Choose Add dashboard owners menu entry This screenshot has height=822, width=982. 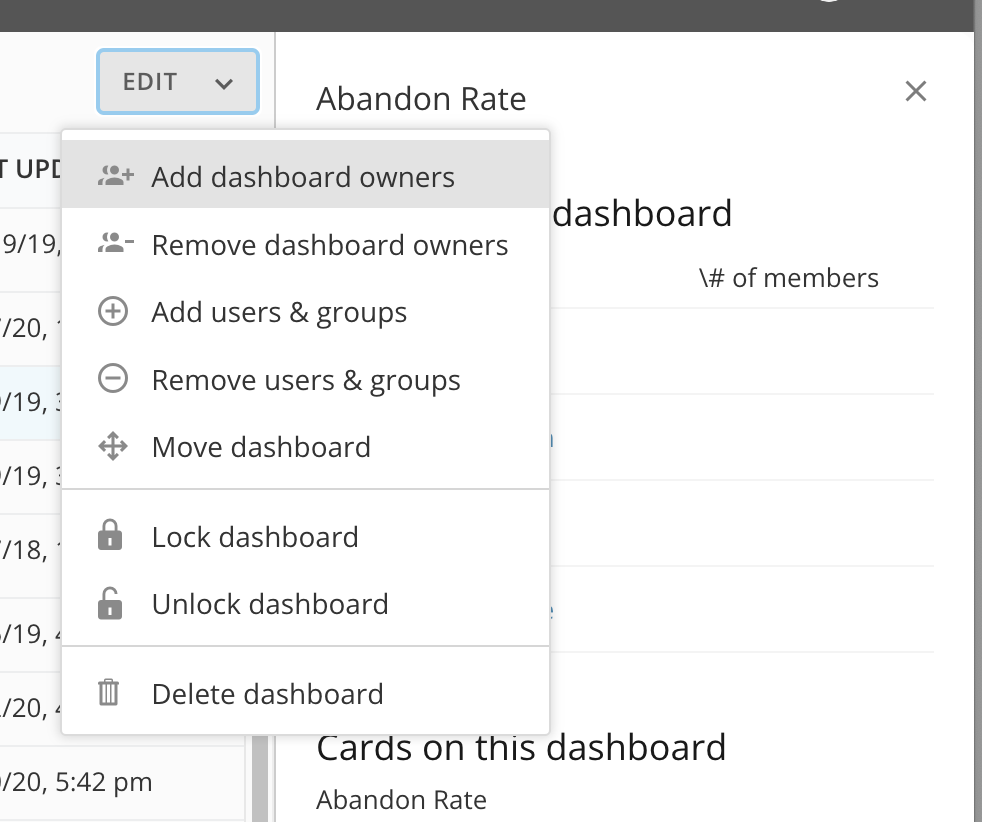click(x=306, y=174)
